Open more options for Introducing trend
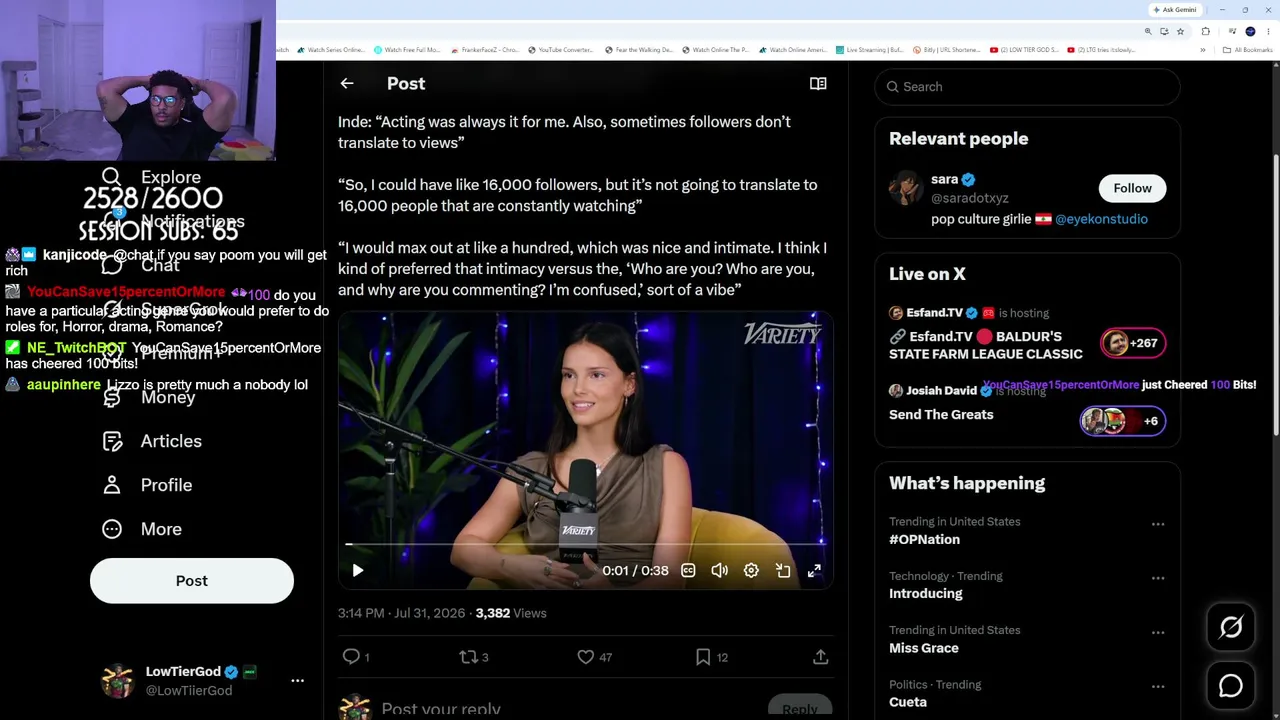1280x720 pixels. click(1158, 578)
